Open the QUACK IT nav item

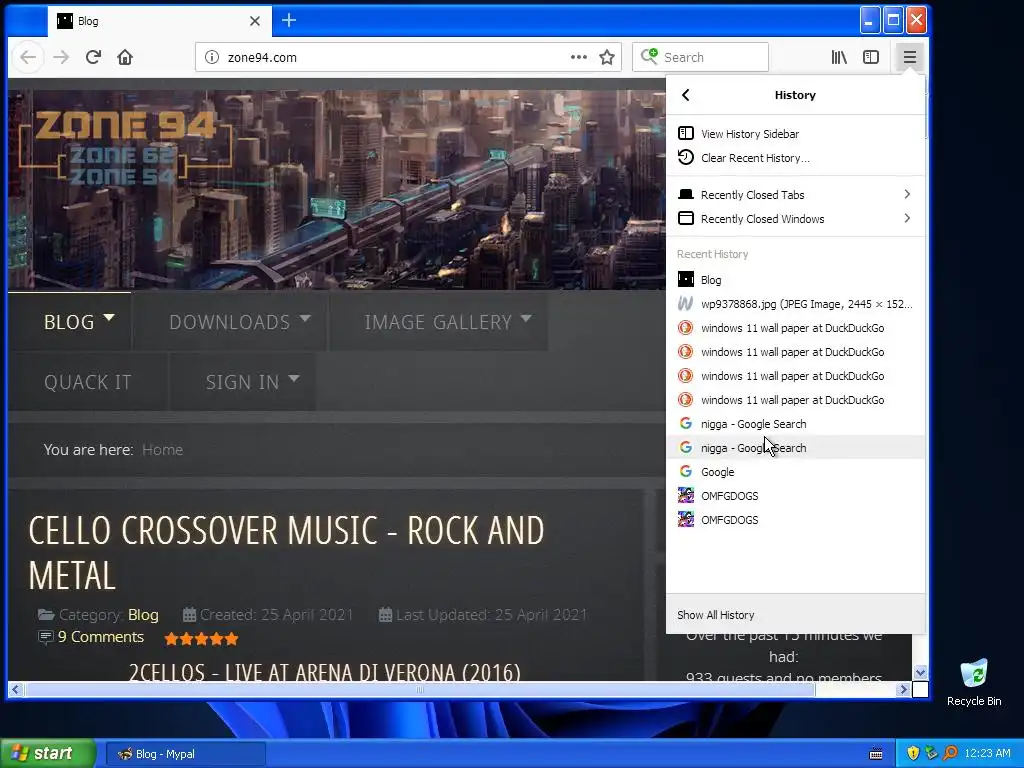(x=88, y=381)
